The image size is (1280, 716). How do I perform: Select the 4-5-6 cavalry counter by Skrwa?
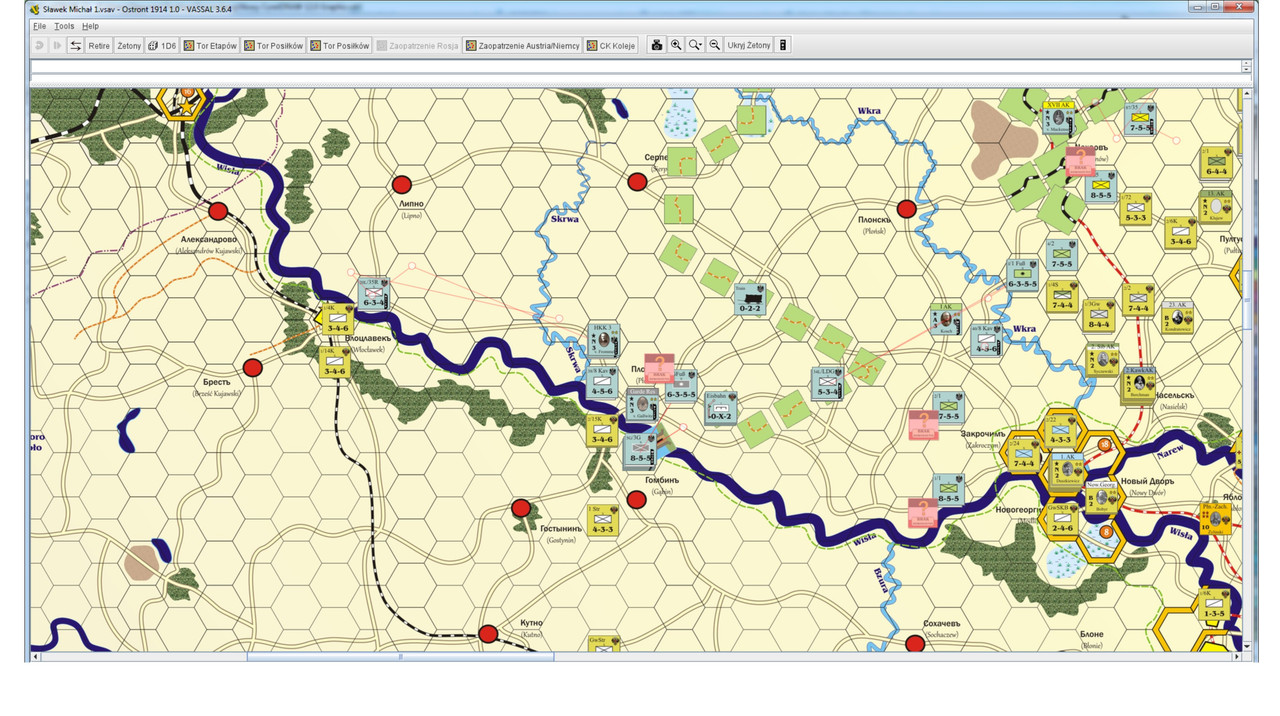click(602, 383)
